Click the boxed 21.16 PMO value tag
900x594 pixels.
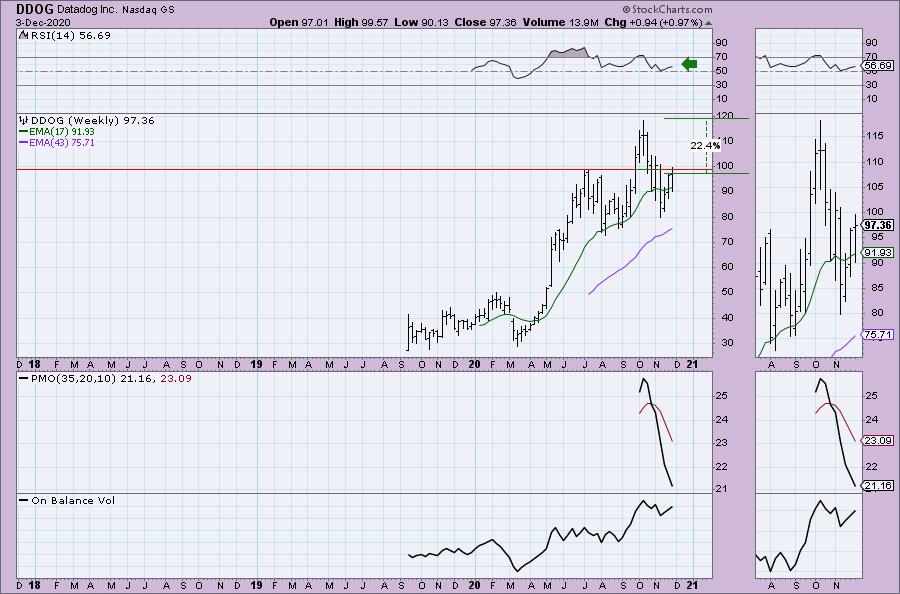pos(879,486)
